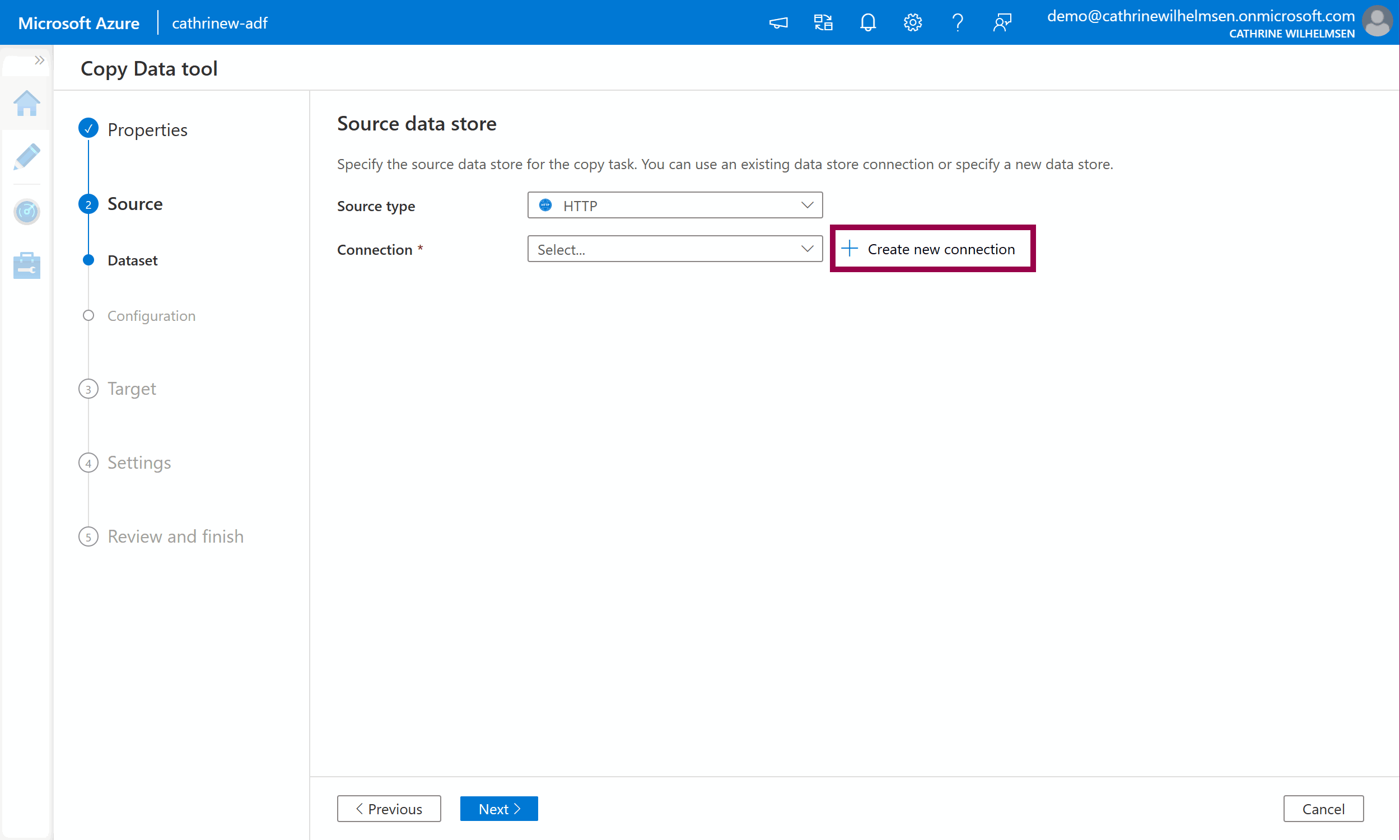Open the settings gear icon
The width and height of the screenshot is (1400, 840).
912,22
